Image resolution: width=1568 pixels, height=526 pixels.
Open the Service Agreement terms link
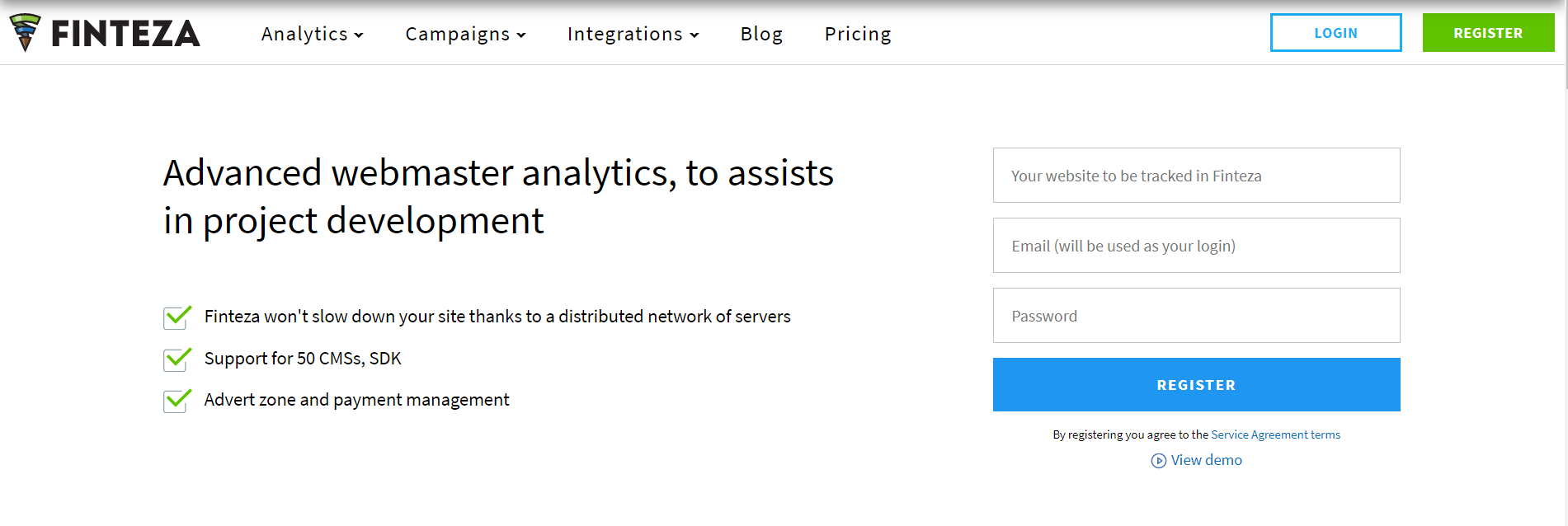pos(1275,434)
